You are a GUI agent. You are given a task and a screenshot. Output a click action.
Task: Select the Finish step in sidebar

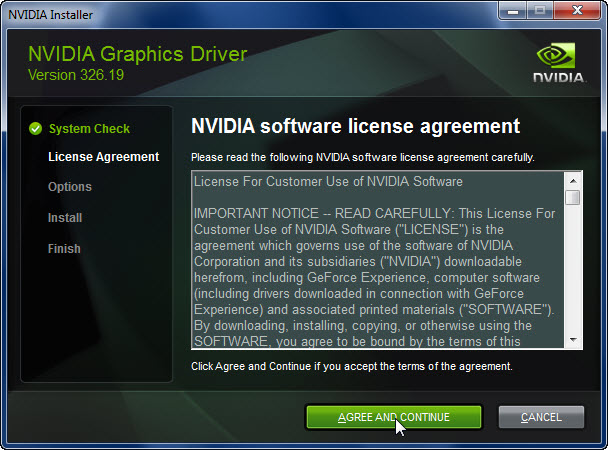[x=64, y=248]
